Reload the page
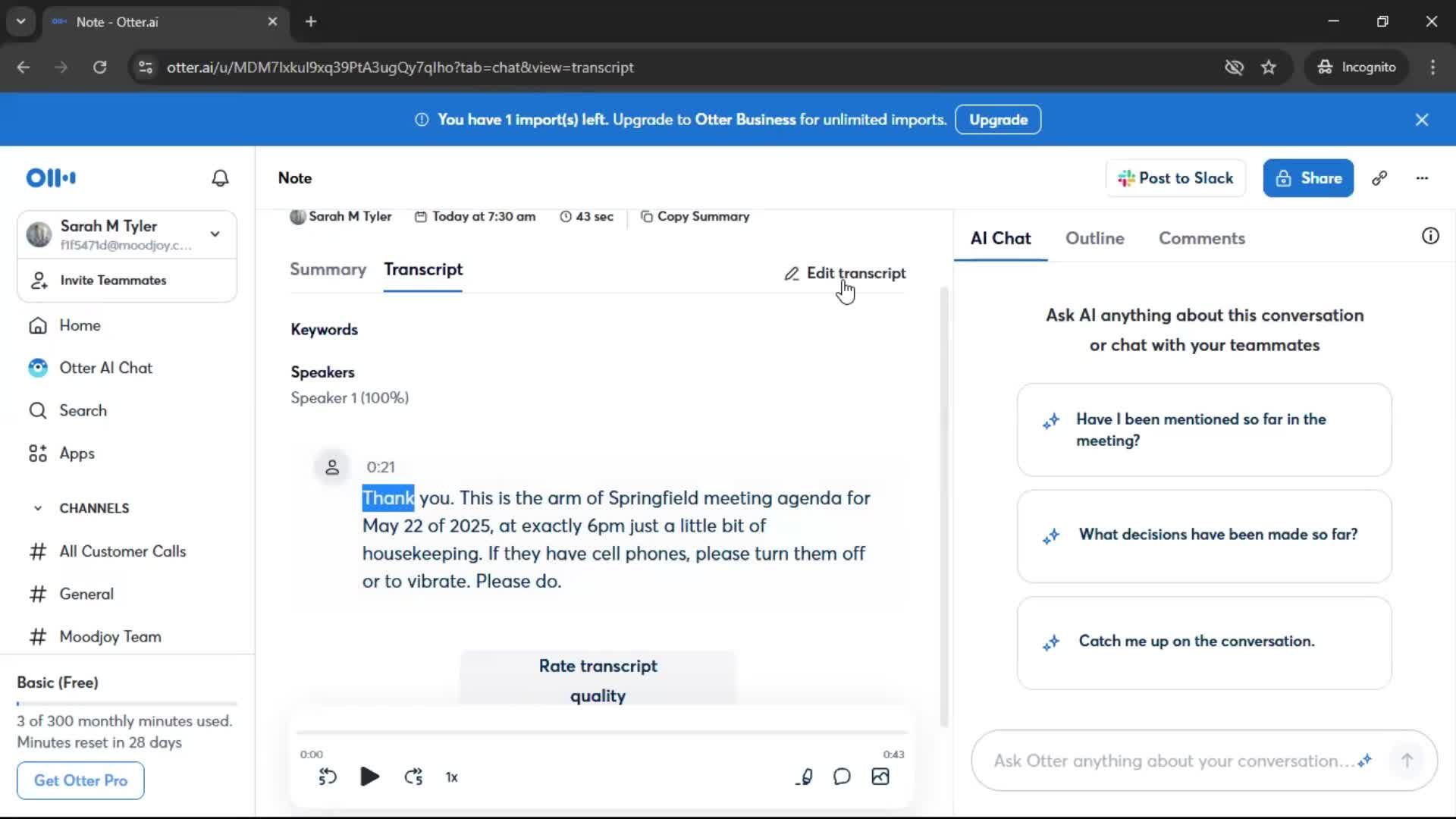 coord(99,67)
